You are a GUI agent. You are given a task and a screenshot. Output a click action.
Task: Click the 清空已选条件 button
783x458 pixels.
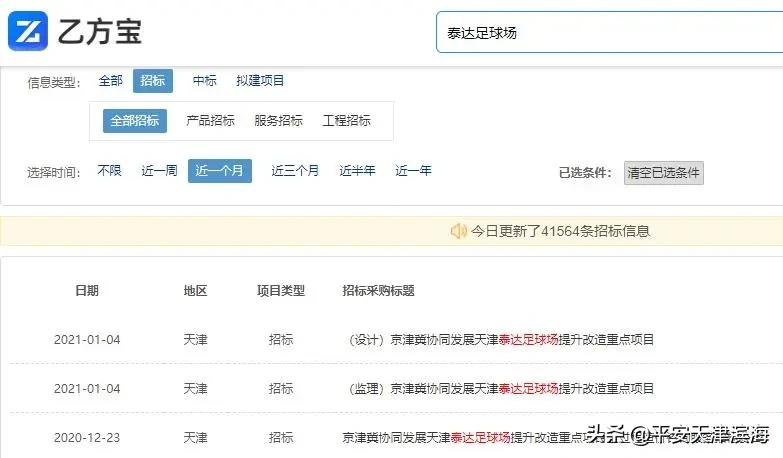pos(664,173)
